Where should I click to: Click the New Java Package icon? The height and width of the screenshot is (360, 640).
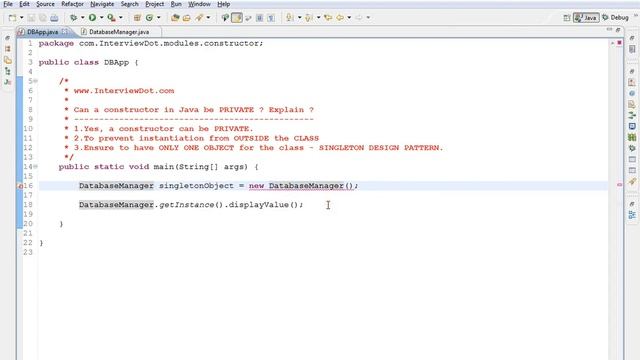tap(137, 18)
